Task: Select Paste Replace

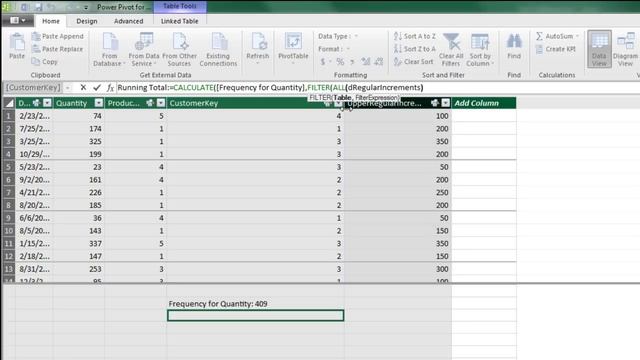Action: [58, 49]
